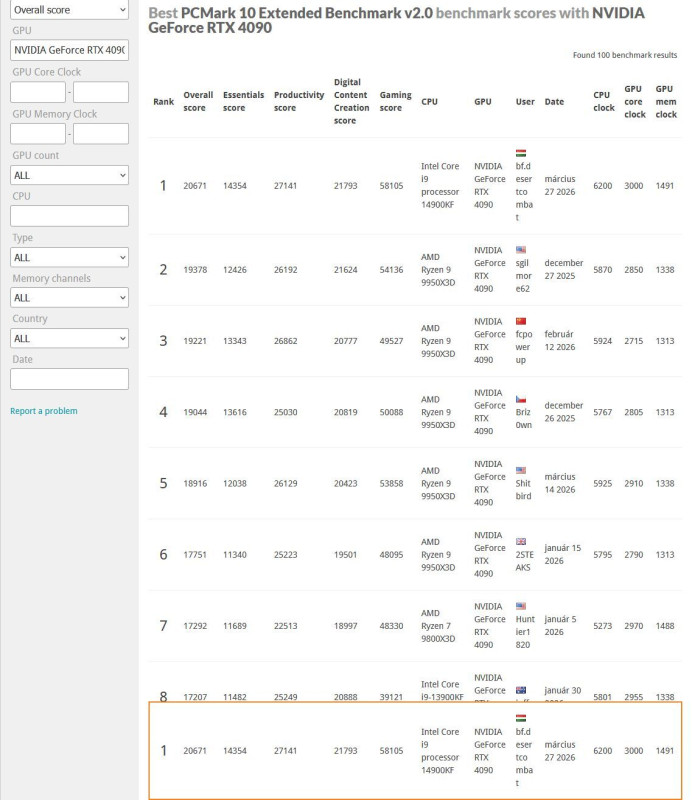Click the CPU clock column header
Viewport: 692px width, 800px height.
pos(604,102)
